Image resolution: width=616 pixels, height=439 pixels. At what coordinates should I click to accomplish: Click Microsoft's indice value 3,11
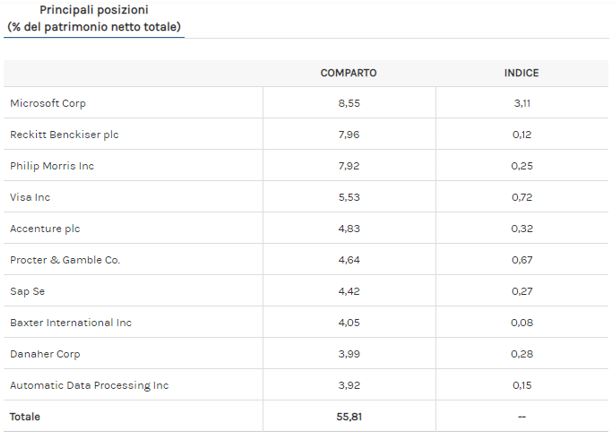tap(521, 103)
